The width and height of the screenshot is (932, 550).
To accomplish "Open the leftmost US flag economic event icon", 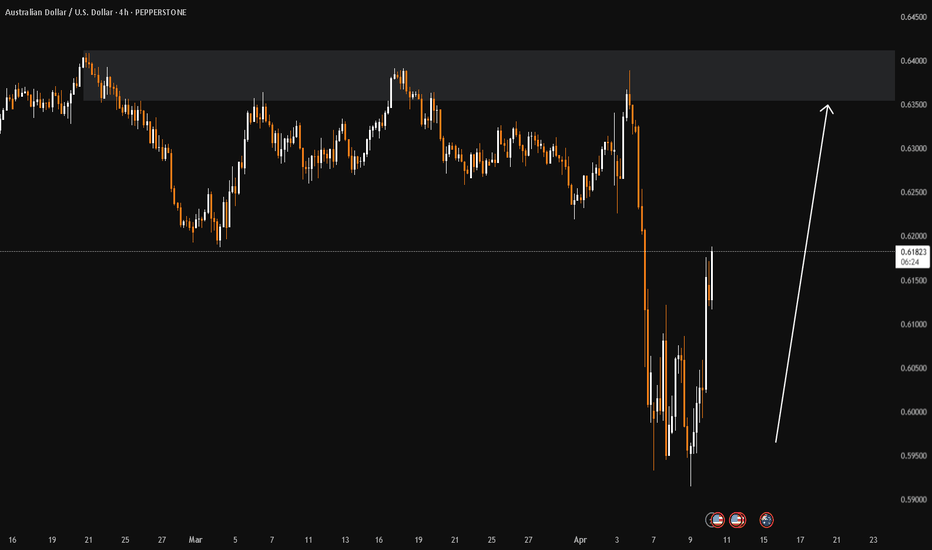I will (717, 520).
